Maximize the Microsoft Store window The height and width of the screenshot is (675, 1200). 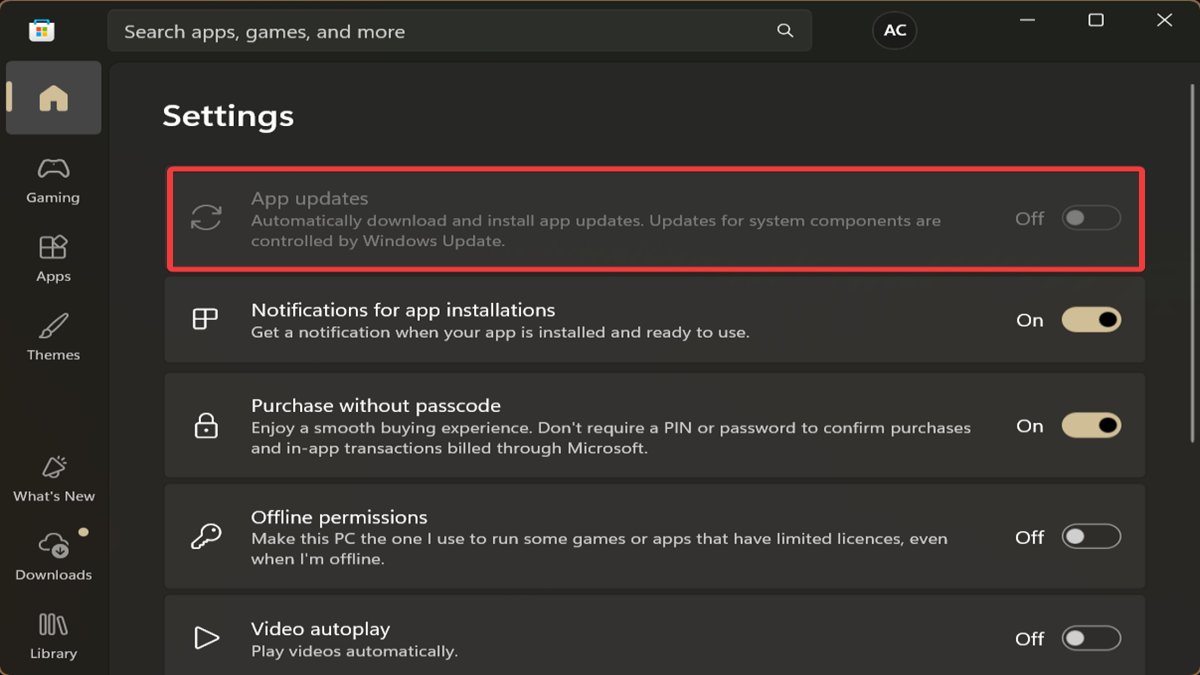[x=1096, y=20]
